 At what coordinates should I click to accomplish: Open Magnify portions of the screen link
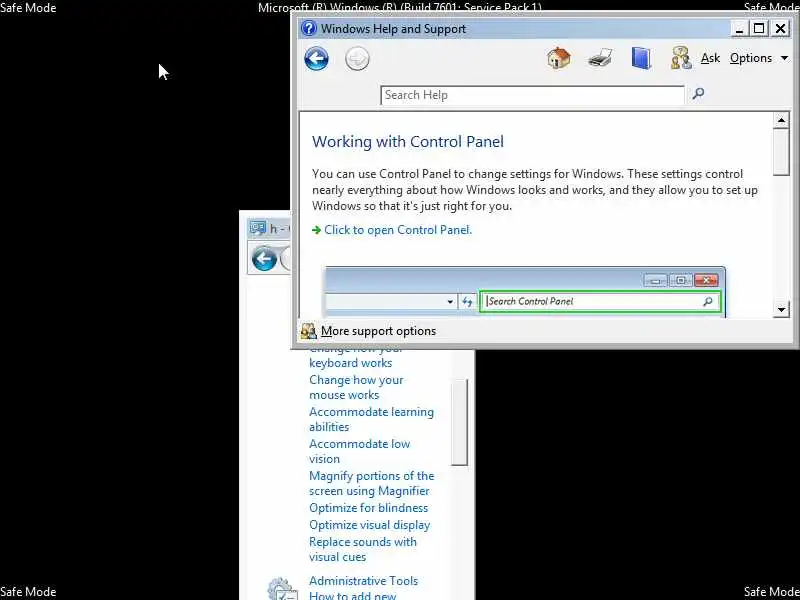click(371, 484)
